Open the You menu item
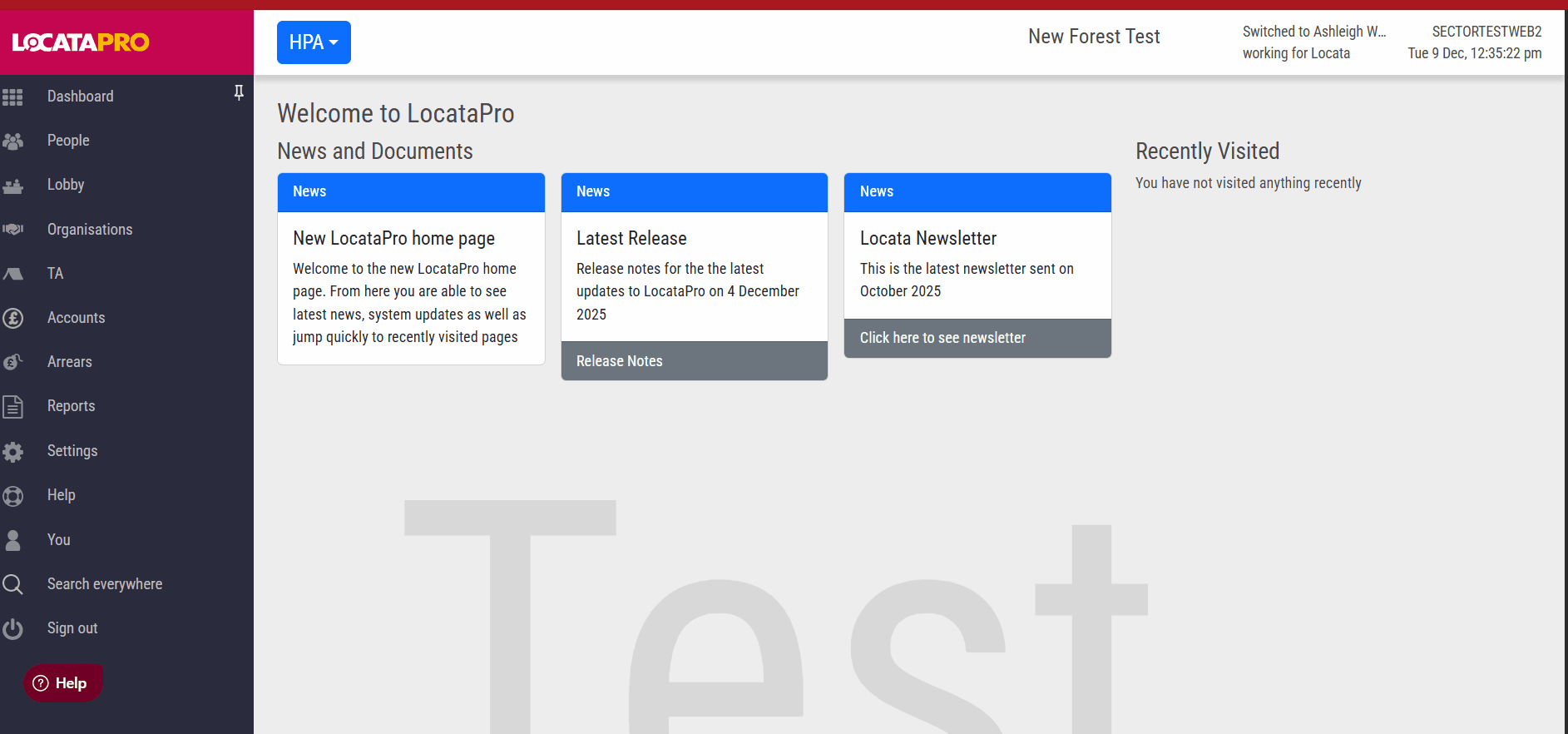Screen dimensions: 1568x734 point(59,540)
